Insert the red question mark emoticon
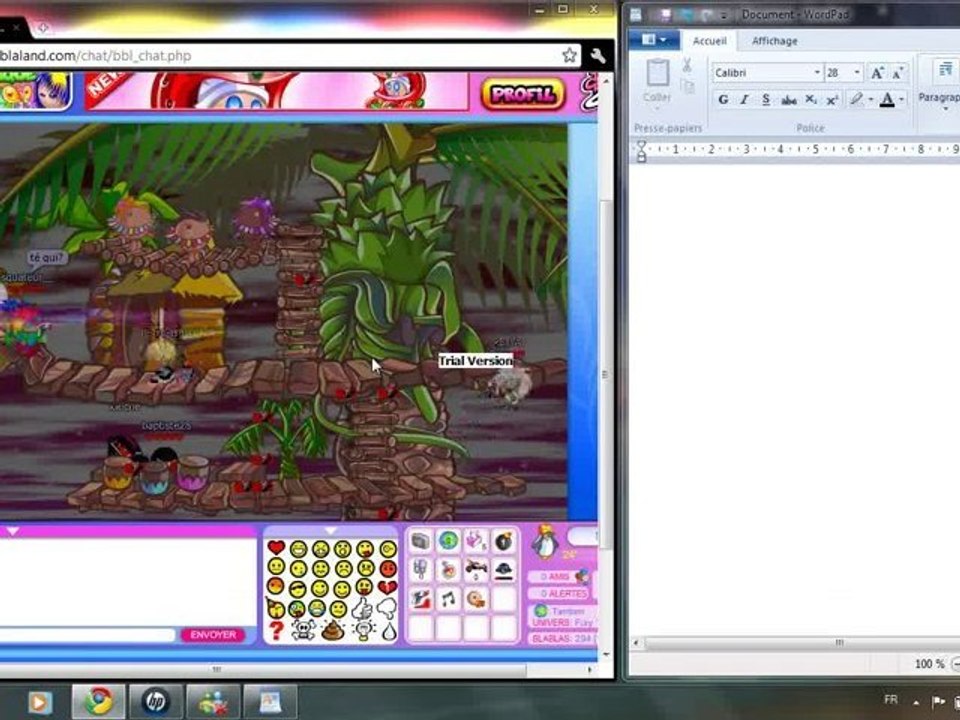Viewport: 960px width, 720px height. click(276, 630)
